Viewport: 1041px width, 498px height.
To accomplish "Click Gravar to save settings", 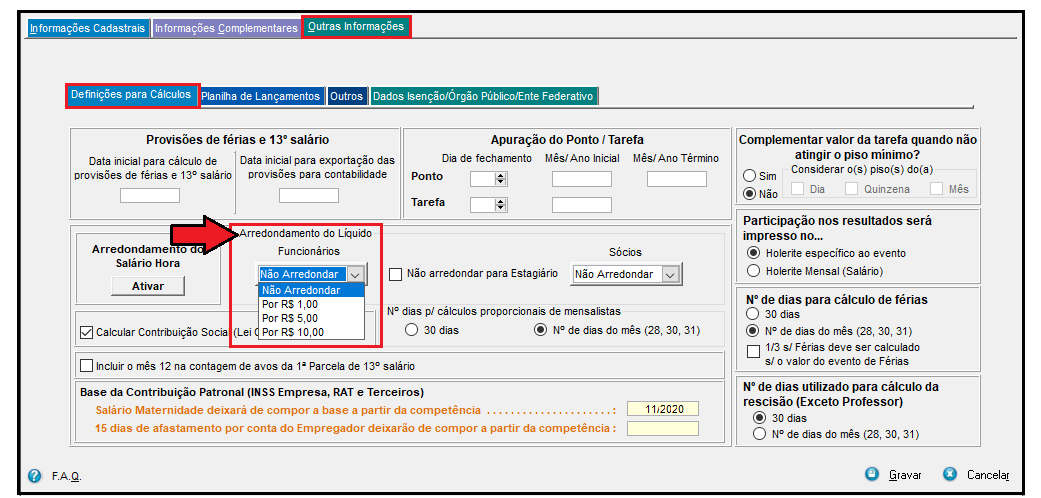I will [x=905, y=475].
